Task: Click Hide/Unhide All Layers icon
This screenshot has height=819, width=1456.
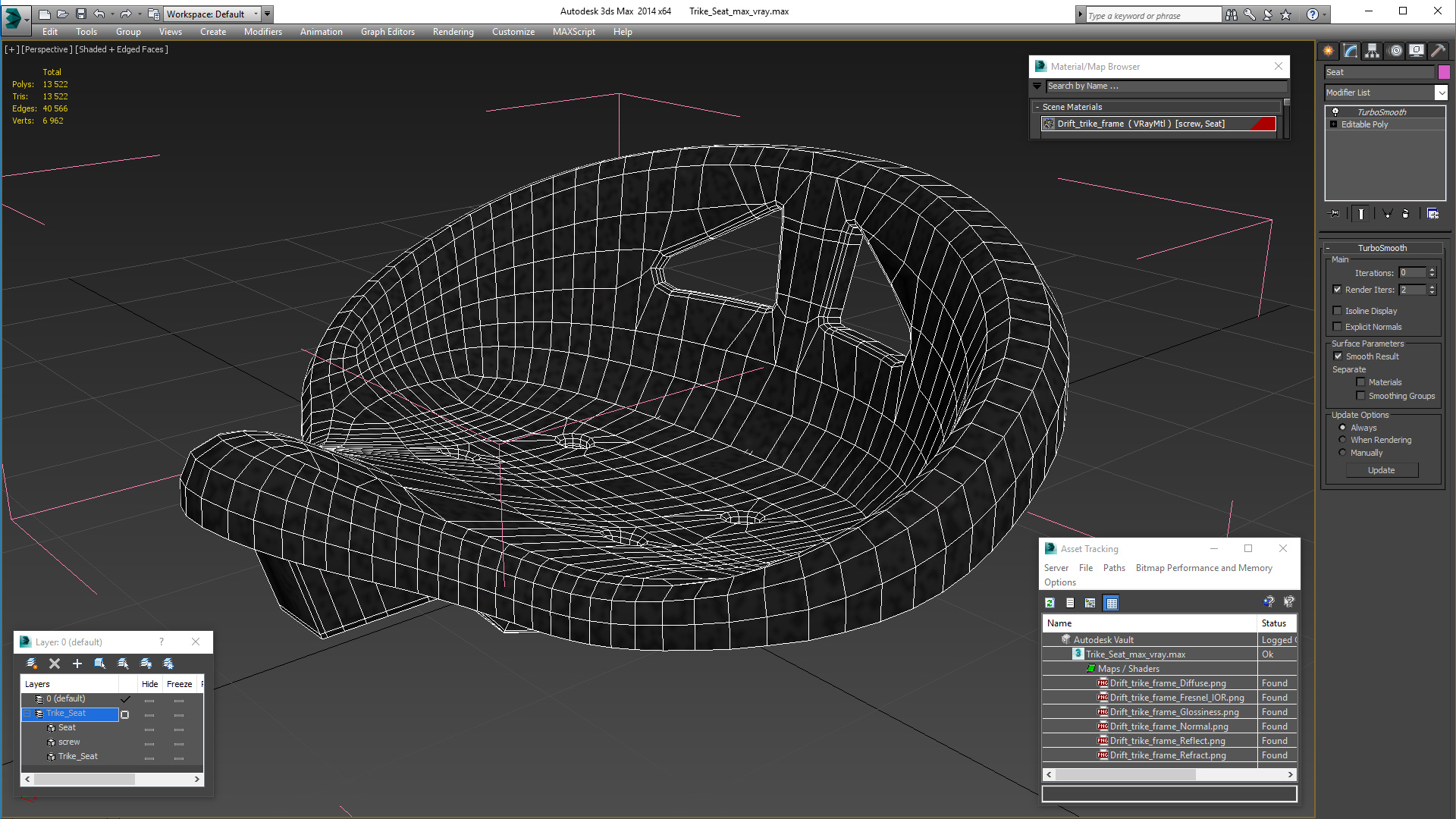Action: pos(146,664)
